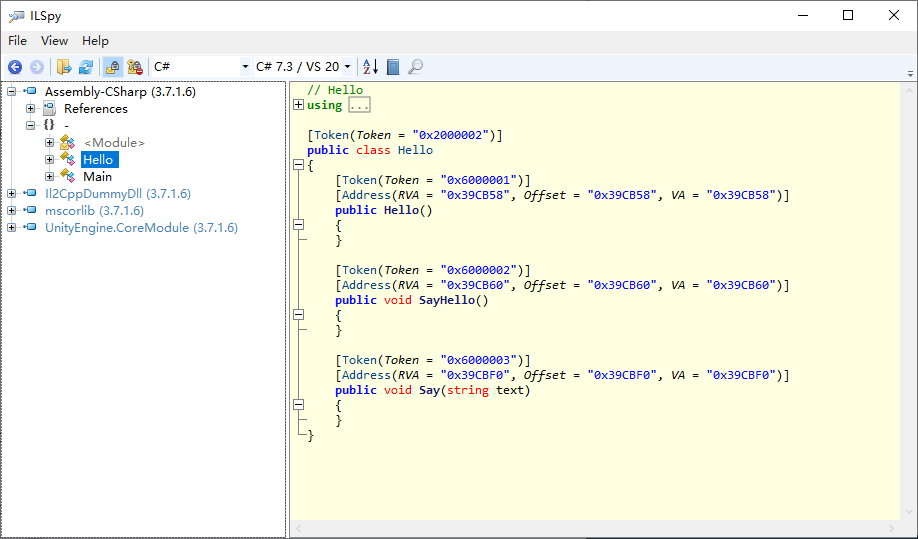Toggle show compiler-generated types button
Screen dimensions: 918x539
click(135, 67)
